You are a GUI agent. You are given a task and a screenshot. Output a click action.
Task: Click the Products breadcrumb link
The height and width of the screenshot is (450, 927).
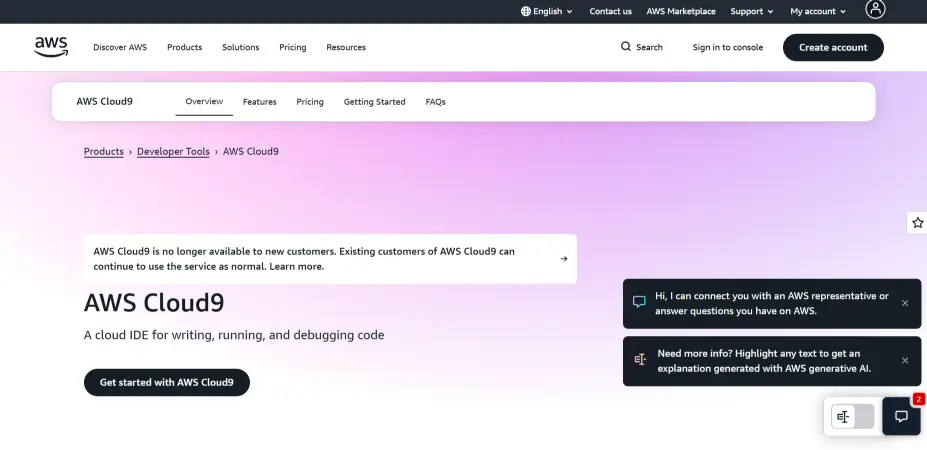point(103,151)
